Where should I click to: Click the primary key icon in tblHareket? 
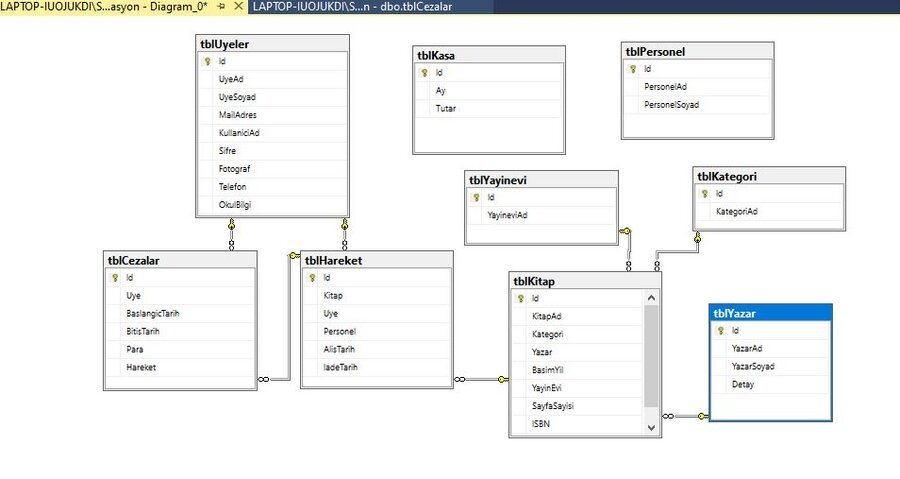click(312, 278)
